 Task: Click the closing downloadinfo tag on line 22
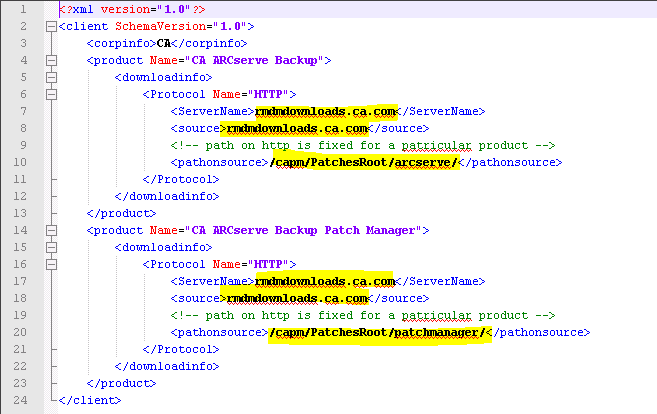(167, 366)
